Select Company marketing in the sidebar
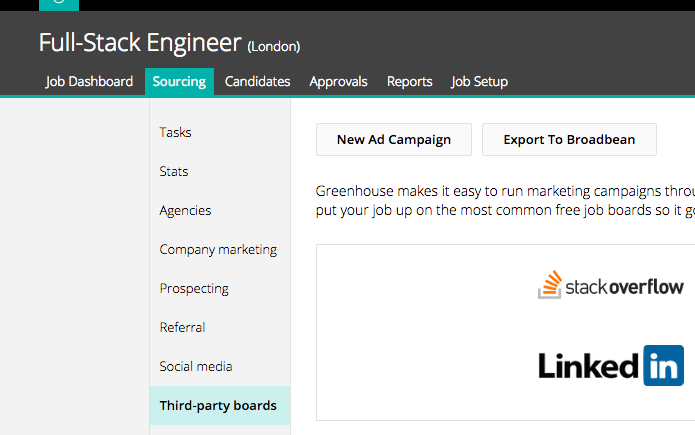The height and width of the screenshot is (435, 695). 220,249
